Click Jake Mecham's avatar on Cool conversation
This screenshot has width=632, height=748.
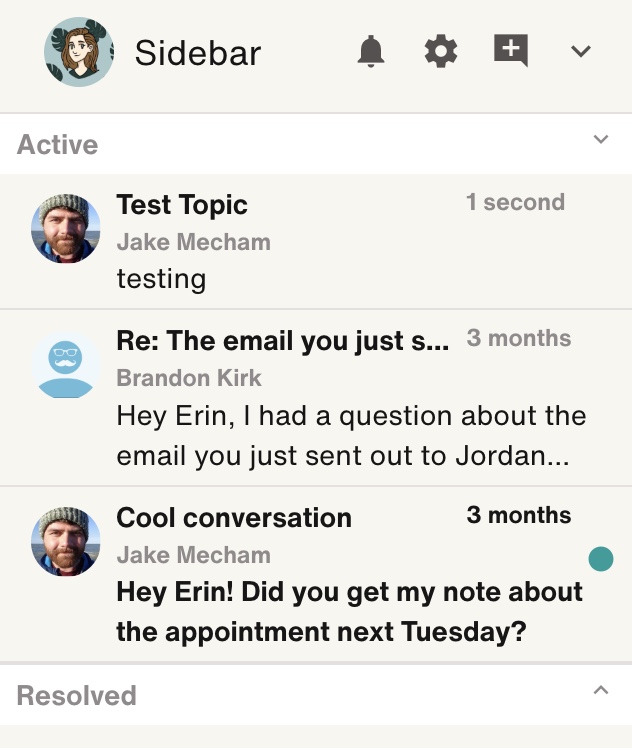pyautogui.click(x=66, y=541)
